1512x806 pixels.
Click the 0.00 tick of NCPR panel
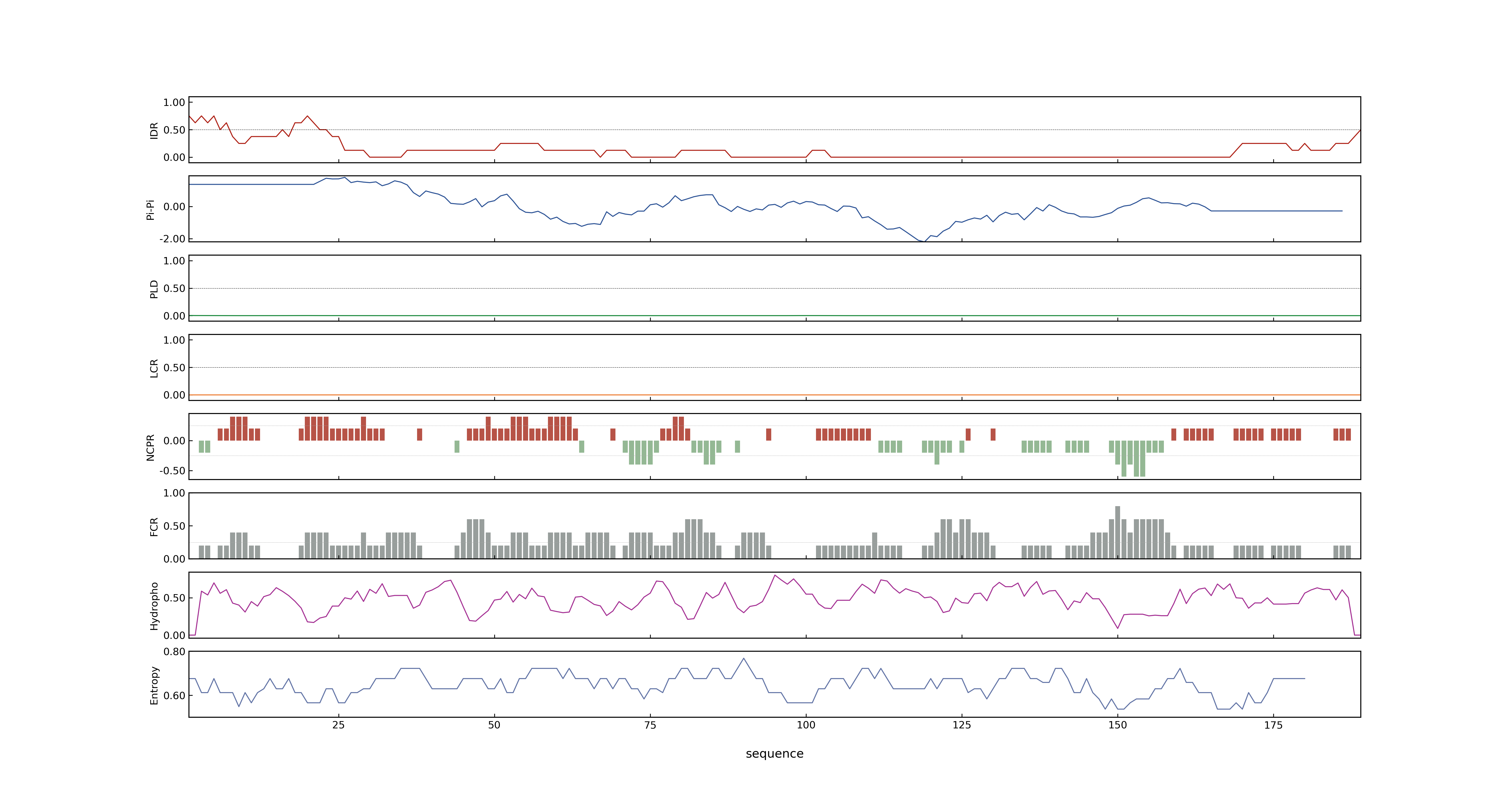pyautogui.click(x=174, y=441)
